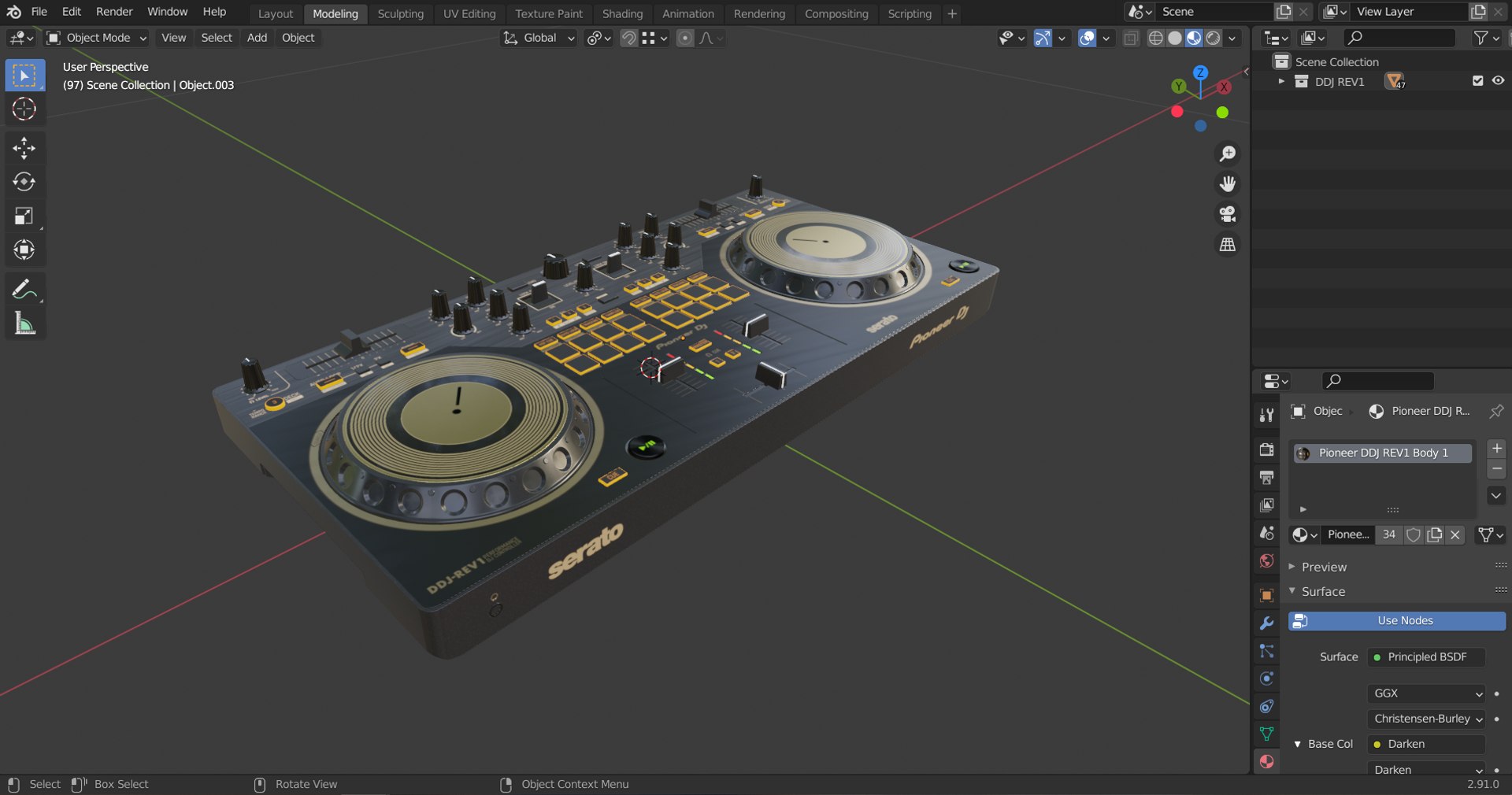Open the viewport shading options dropdown
The height and width of the screenshot is (795, 1512).
point(1232,38)
